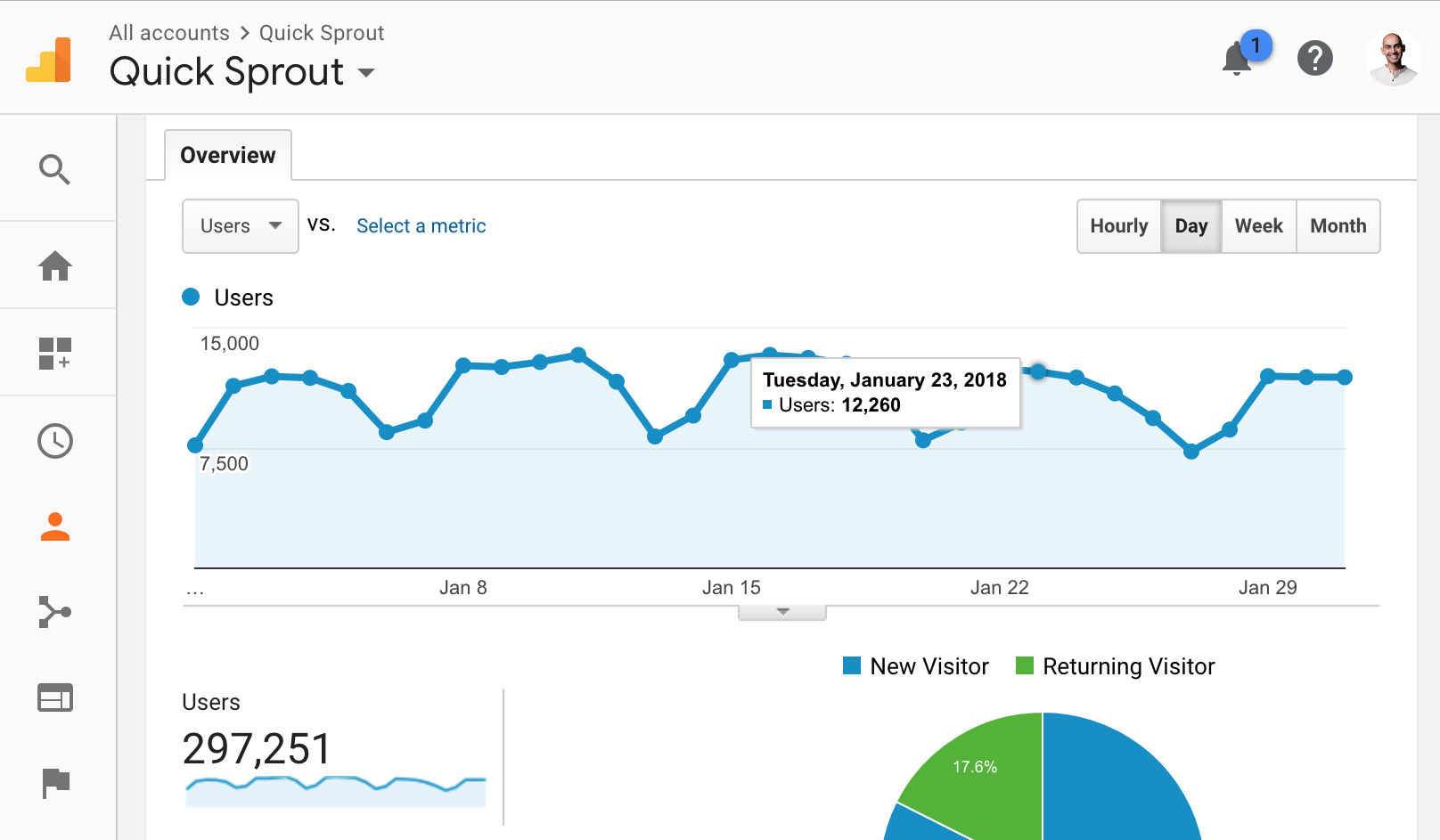Viewport: 1440px width, 840px height.
Task: Click Quick Sprout breadcrumb link
Action: 322,33
